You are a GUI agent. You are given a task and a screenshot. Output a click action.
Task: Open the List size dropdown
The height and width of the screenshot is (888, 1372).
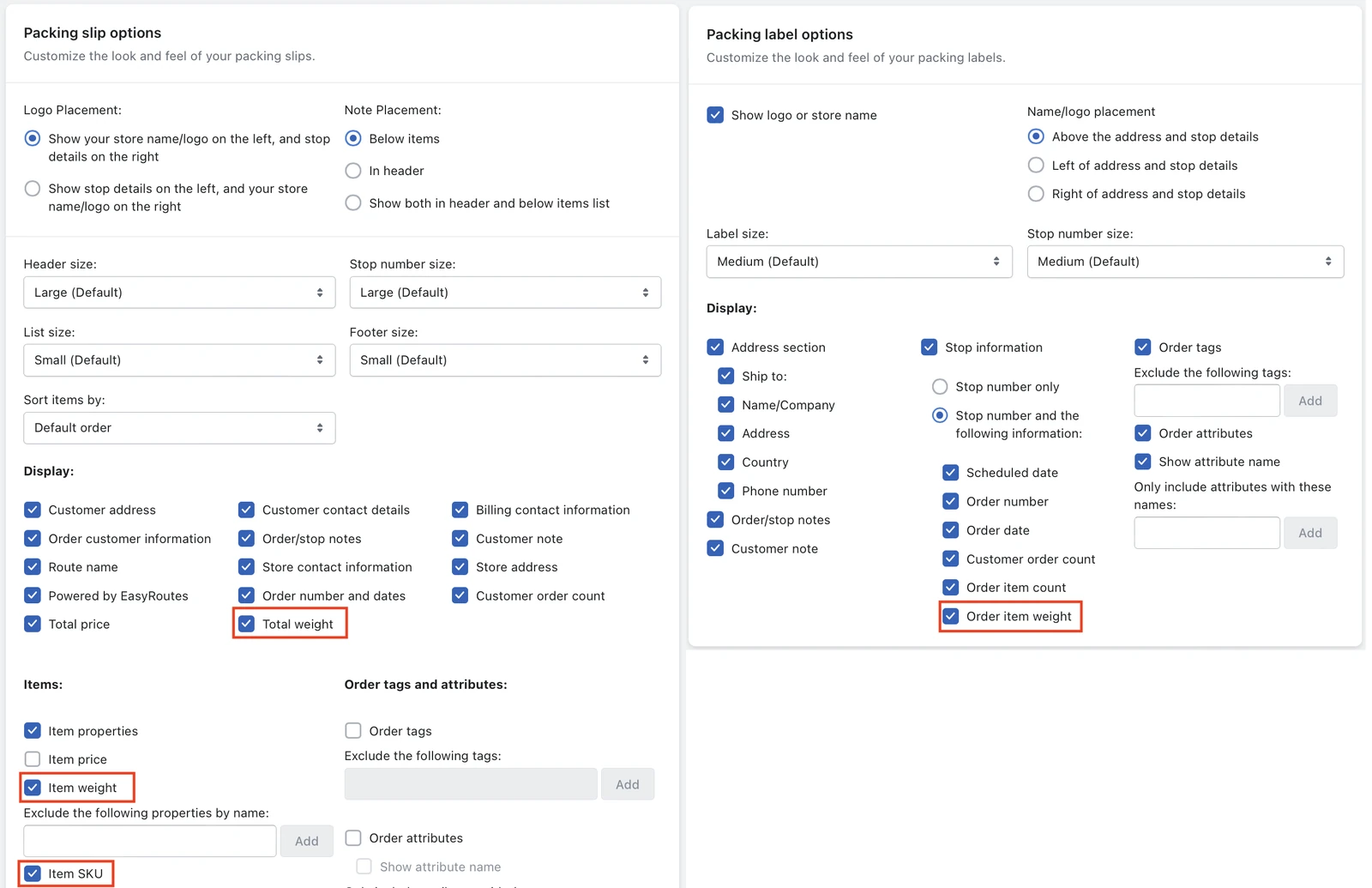tap(179, 360)
